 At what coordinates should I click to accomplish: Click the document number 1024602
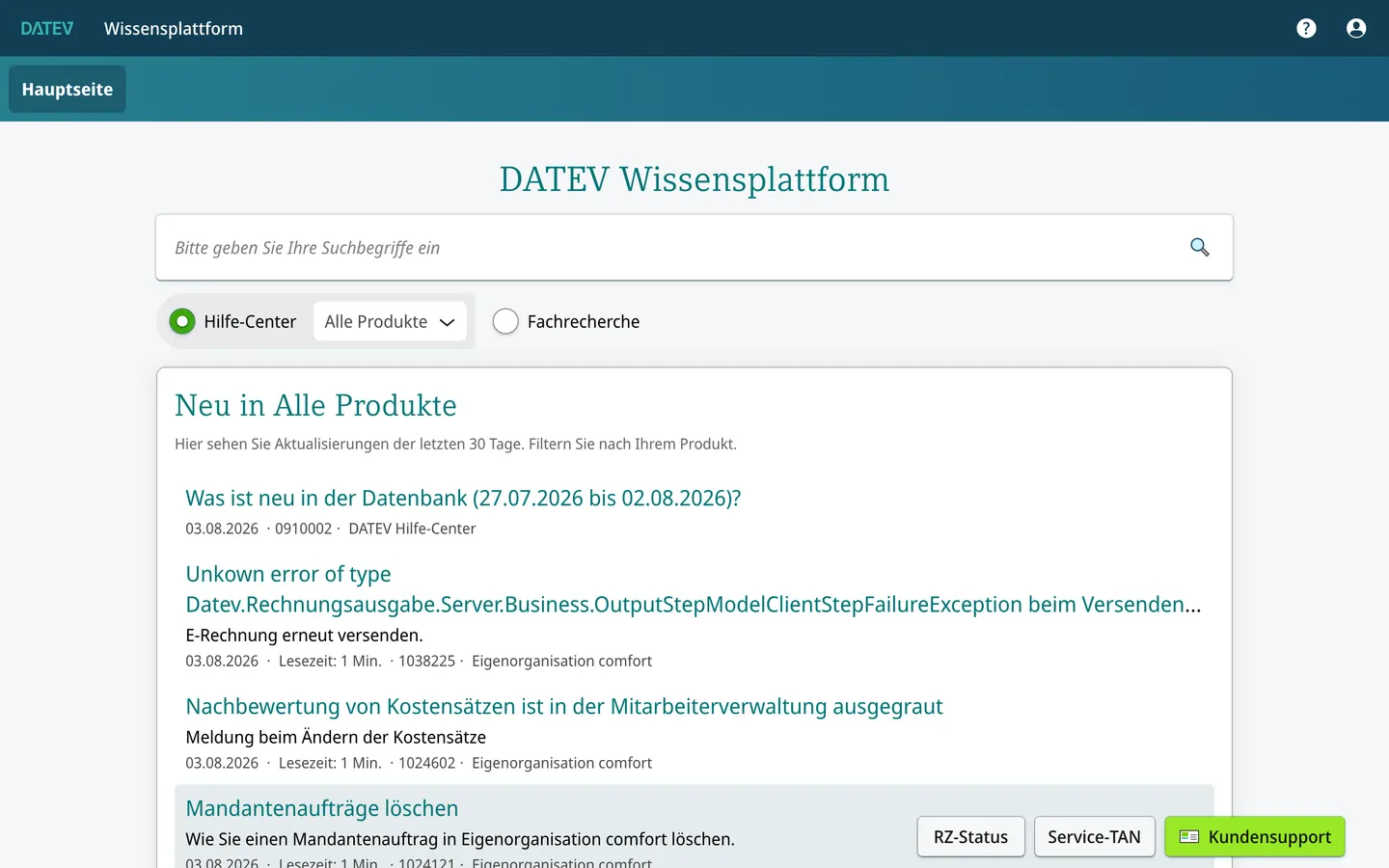click(x=426, y=763)
